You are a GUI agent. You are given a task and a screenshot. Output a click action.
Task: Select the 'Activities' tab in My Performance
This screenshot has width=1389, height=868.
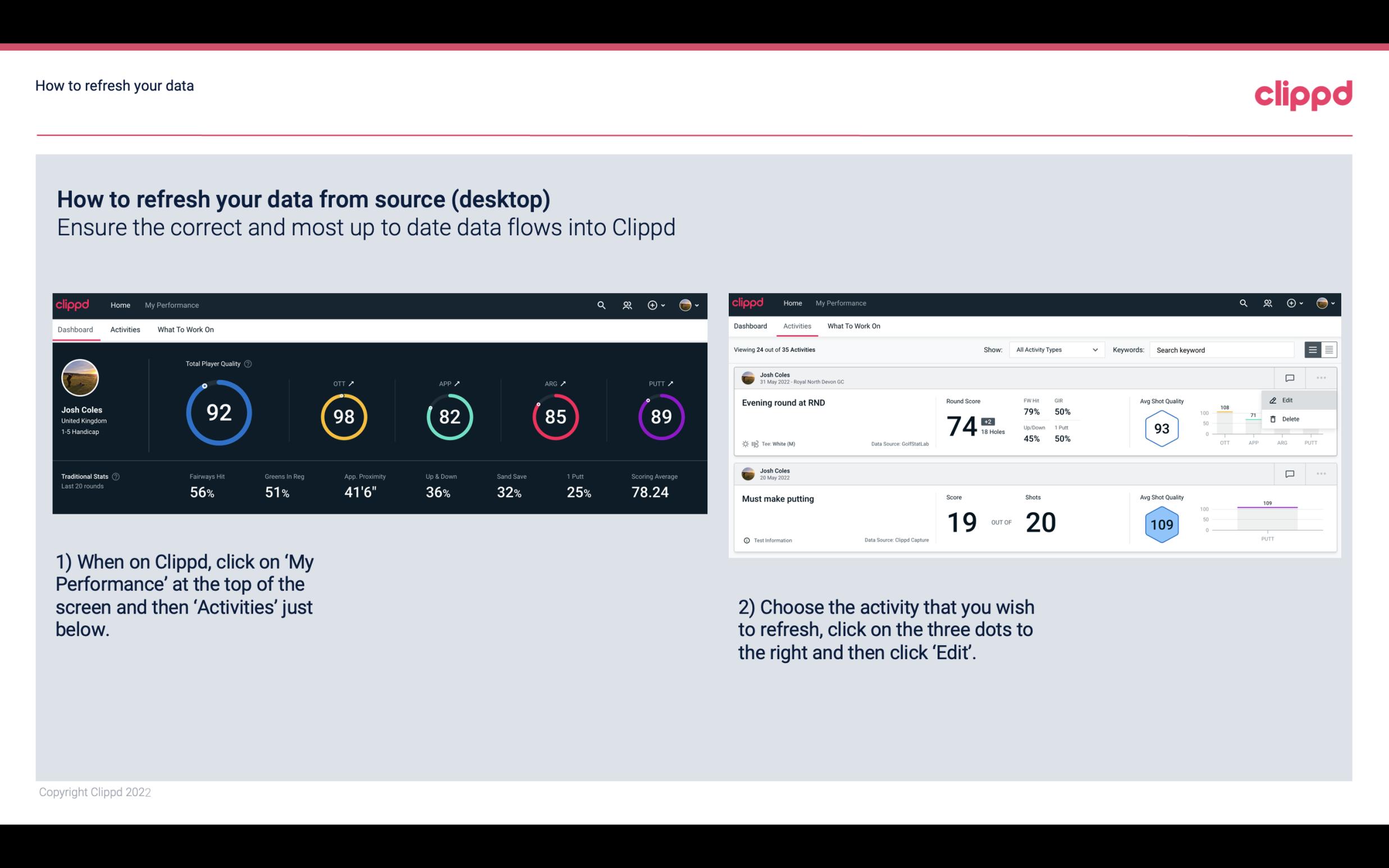pyautogui.click(x=124, y=328)
